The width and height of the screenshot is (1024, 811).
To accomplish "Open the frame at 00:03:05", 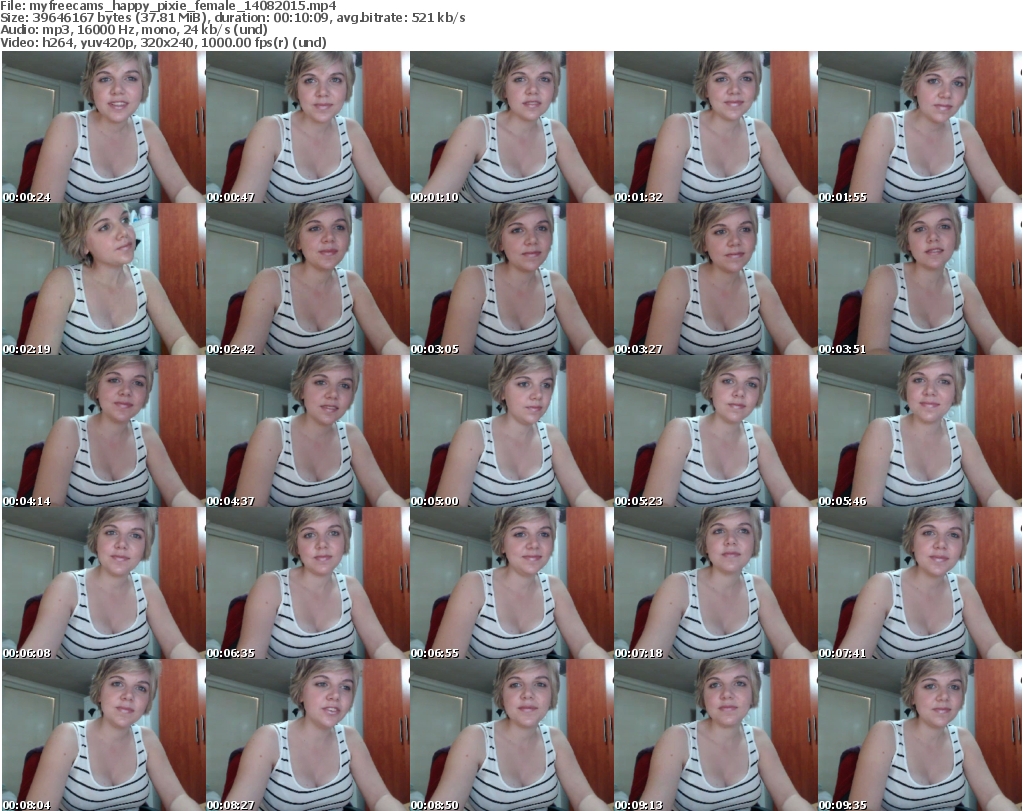I will pyautogui.click(x=512, y=279).
